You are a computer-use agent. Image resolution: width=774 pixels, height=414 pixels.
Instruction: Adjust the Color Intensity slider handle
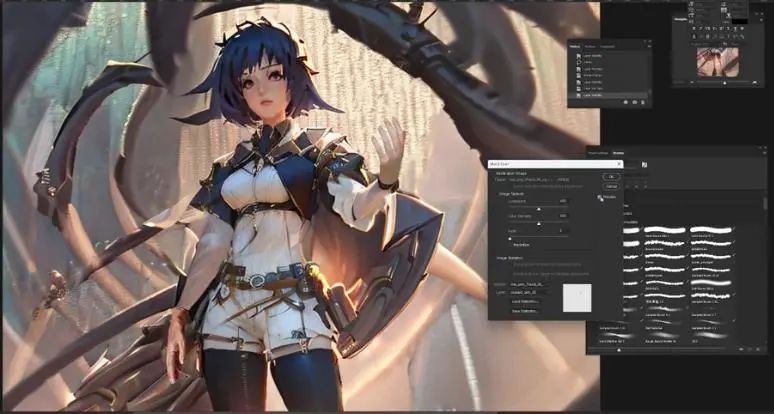click(x=539, y=224)
